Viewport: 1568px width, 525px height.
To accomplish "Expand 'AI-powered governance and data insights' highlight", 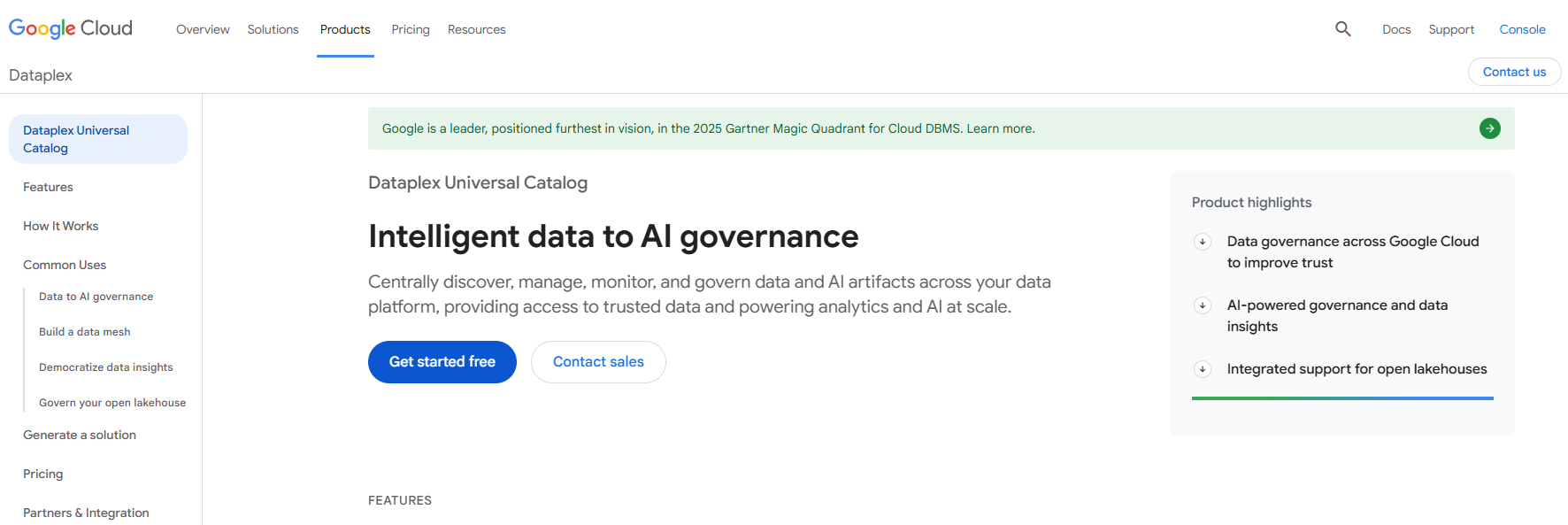I will pos(1203,305).
